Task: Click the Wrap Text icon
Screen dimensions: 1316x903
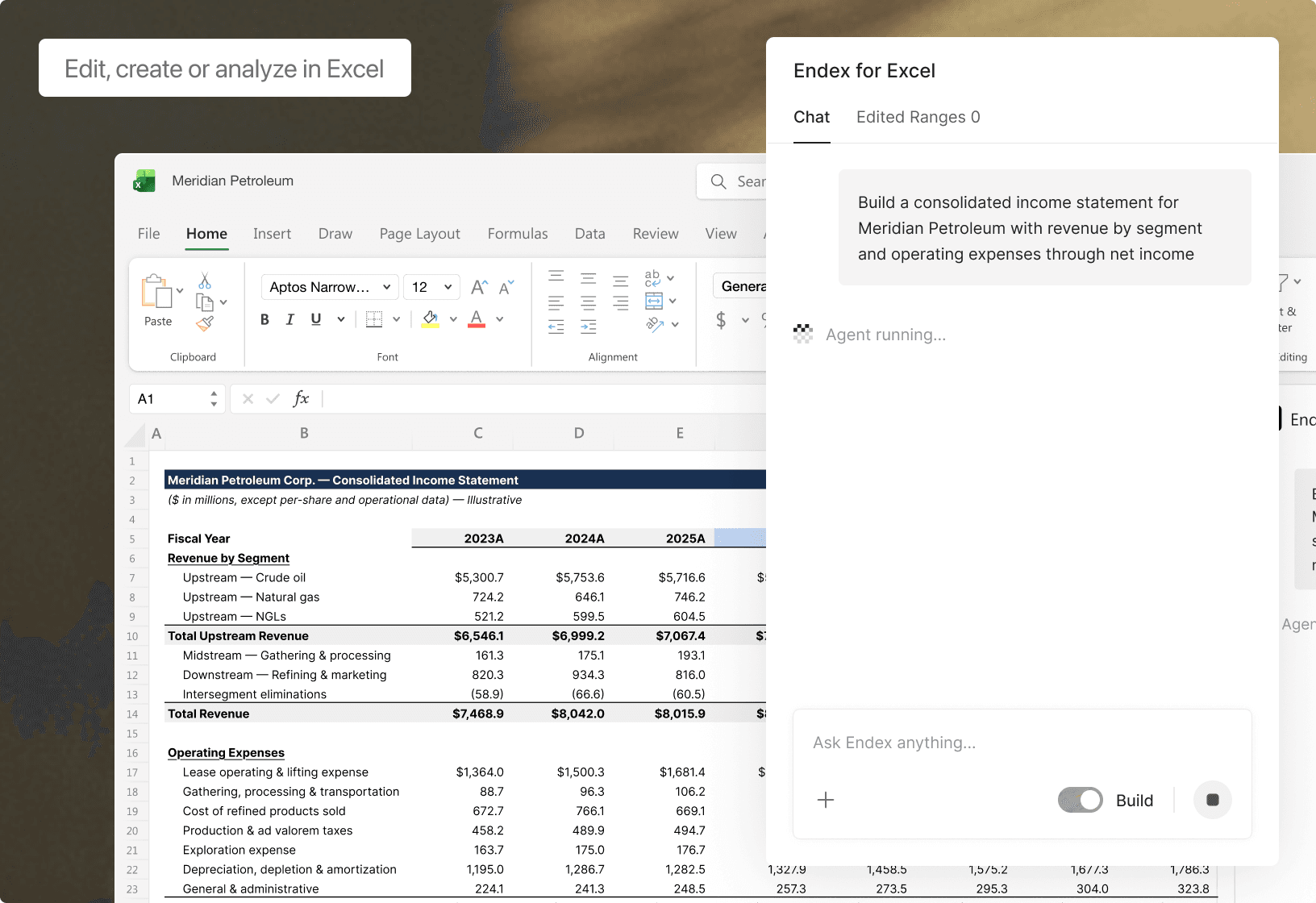Action: click(652, 278)
